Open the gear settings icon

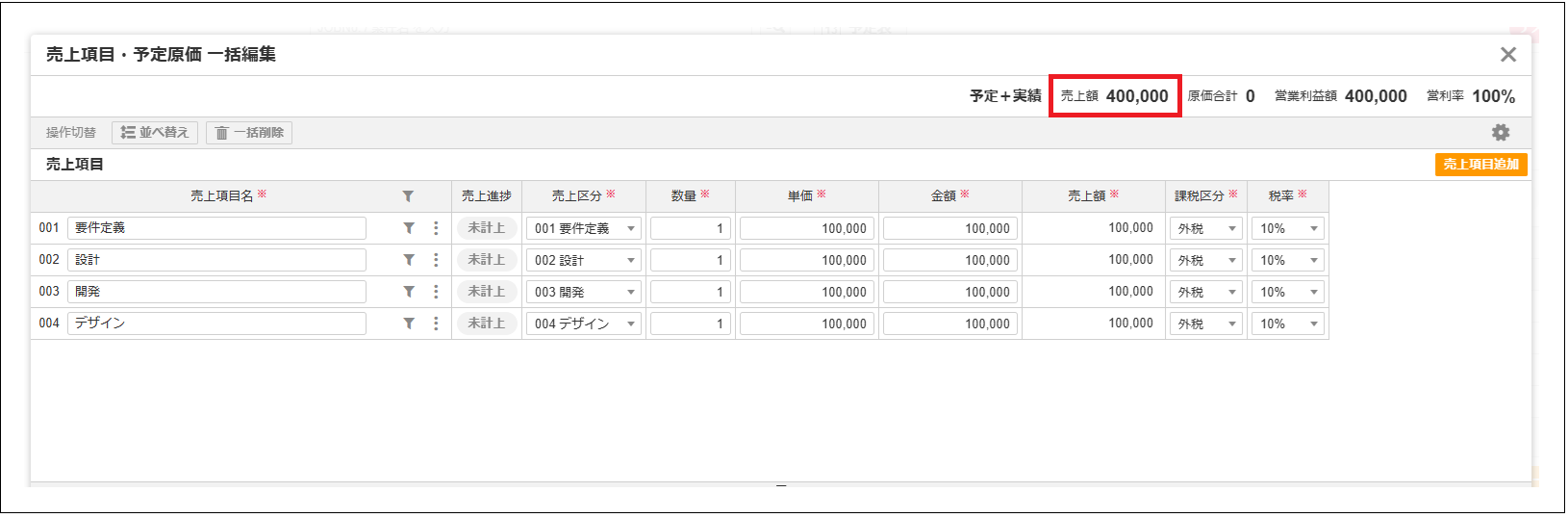coord(1500,133)
